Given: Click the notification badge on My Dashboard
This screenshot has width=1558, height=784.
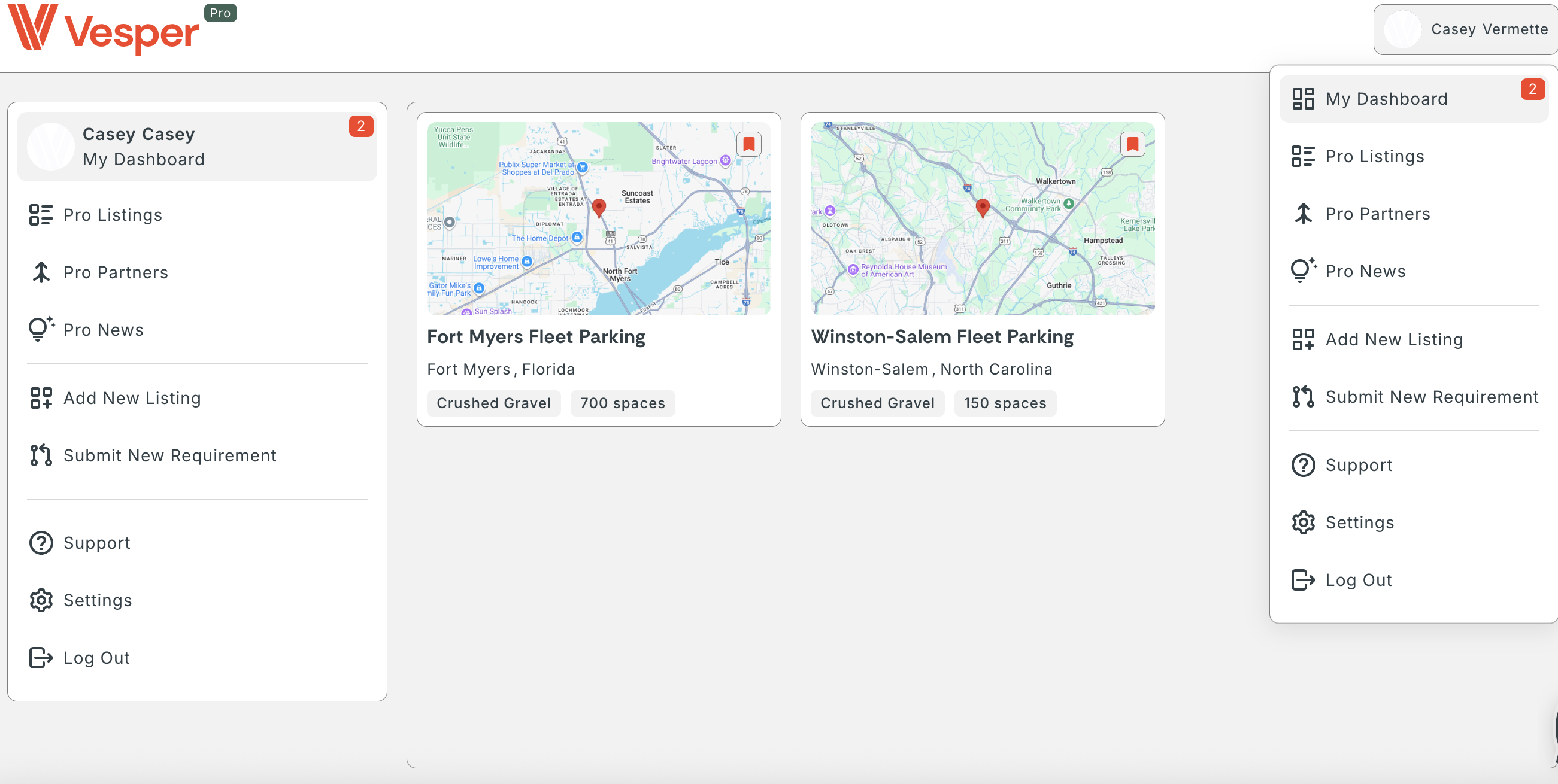Looking at the screenshot, I should coord(1534,89).
